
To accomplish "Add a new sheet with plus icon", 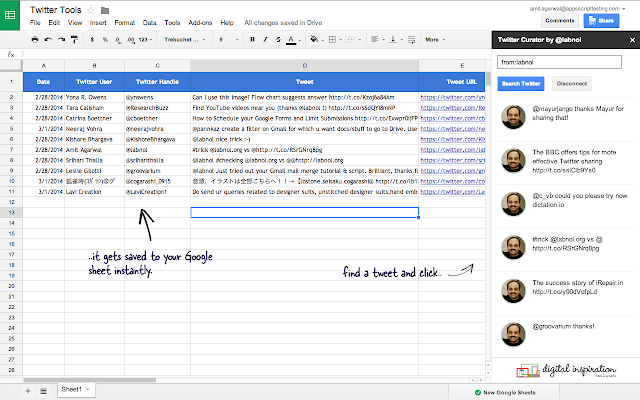I will click(x=28, y=391).
